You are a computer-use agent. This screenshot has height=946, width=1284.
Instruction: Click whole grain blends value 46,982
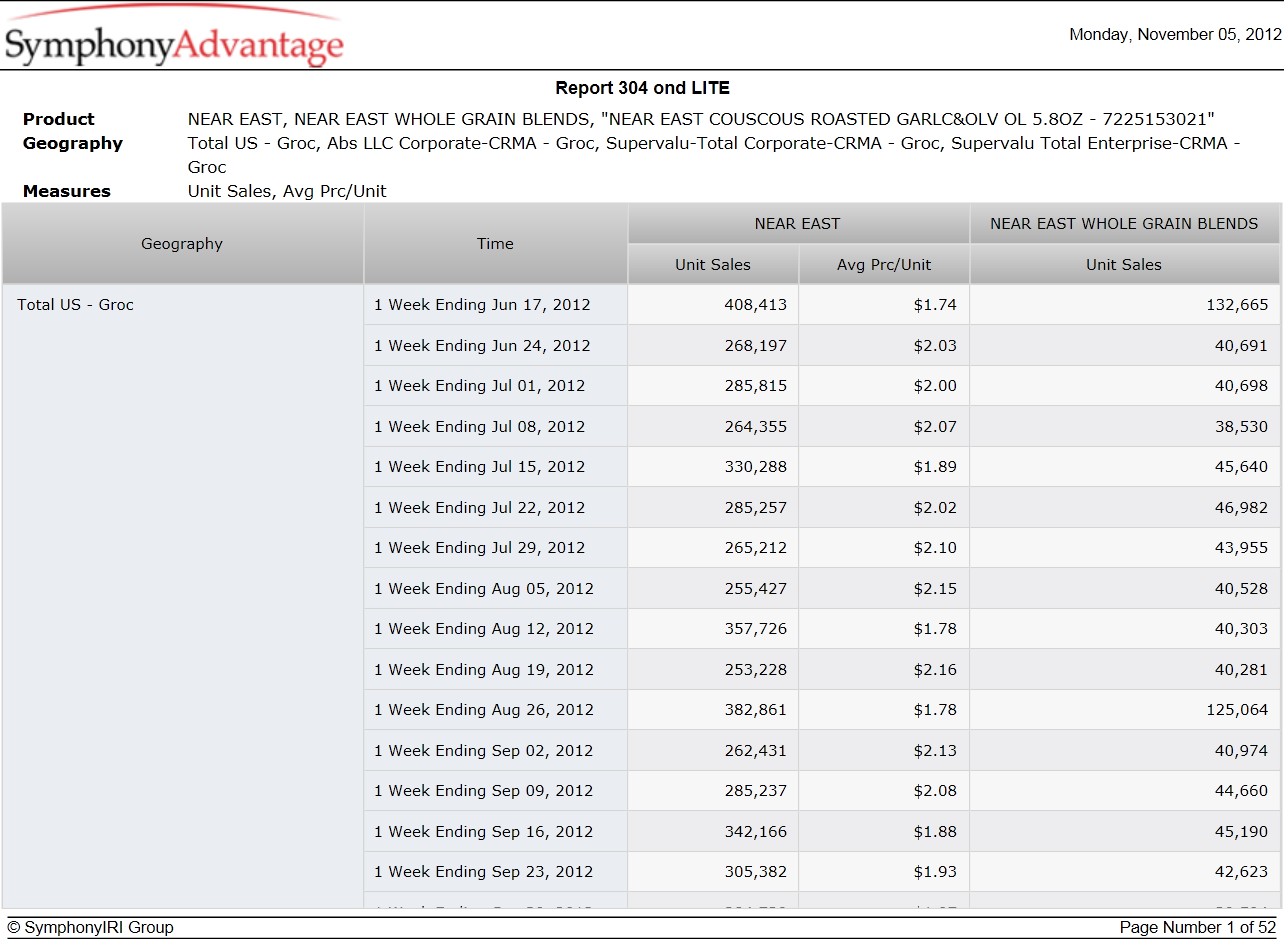click(1241, 508)
